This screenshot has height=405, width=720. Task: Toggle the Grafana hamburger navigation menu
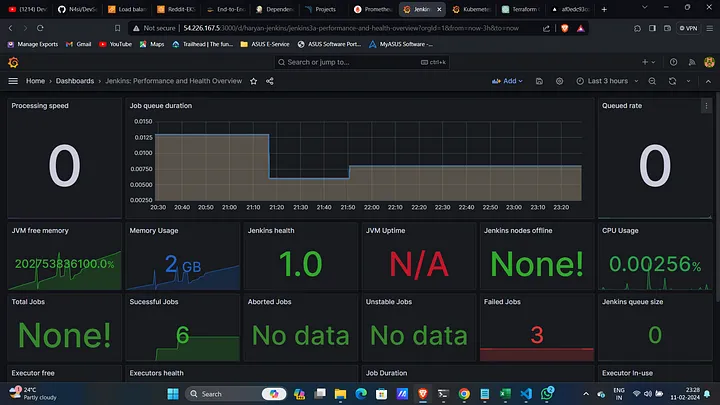point(13,81)
